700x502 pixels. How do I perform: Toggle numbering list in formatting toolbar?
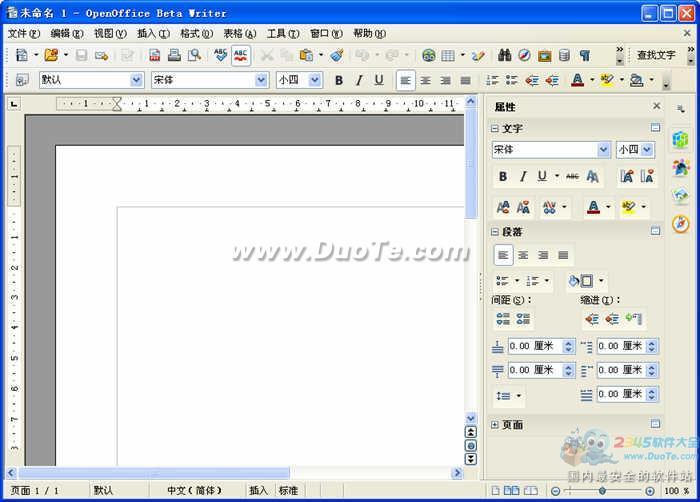point(492,80)
